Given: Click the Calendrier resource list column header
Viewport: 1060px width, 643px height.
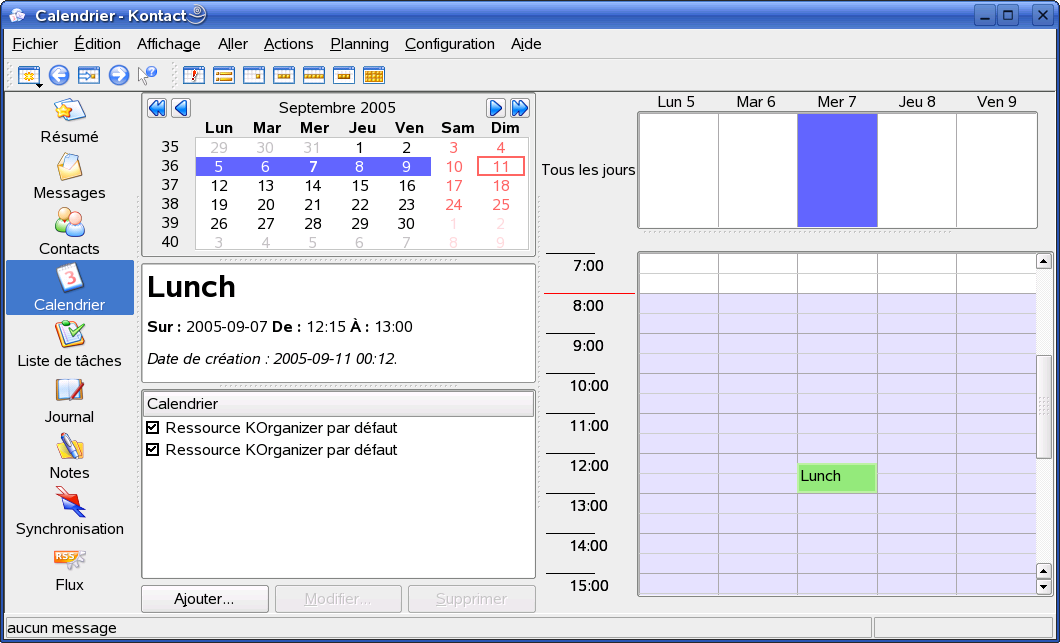Looking at the screenshot, I should point(338,404).
